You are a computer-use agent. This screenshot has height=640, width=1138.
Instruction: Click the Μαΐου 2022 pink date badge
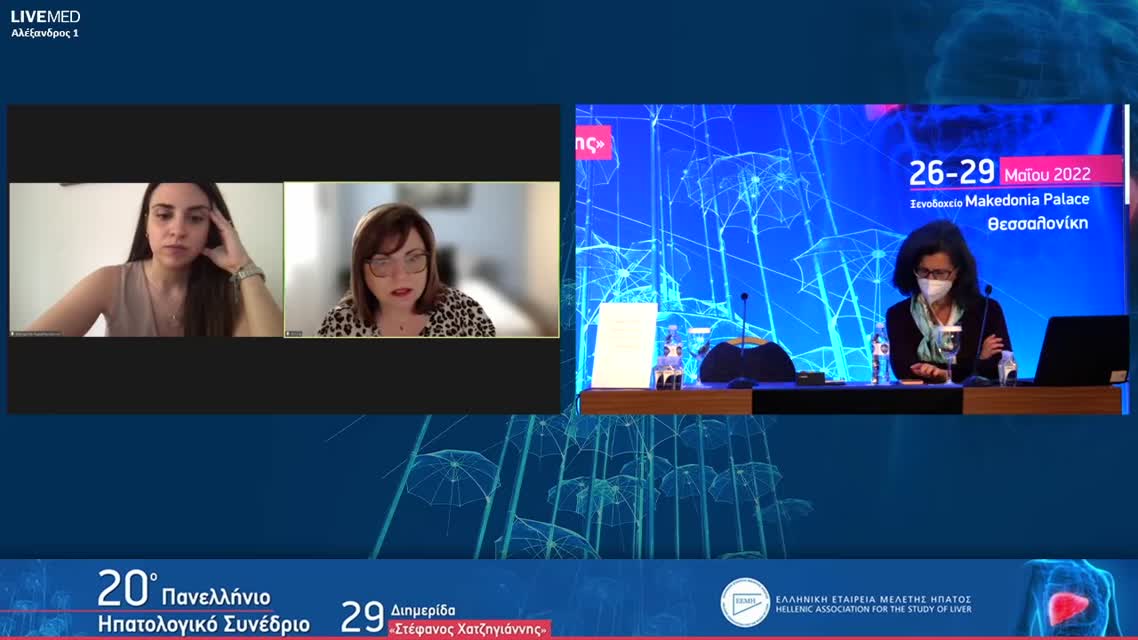point(1060,171)
